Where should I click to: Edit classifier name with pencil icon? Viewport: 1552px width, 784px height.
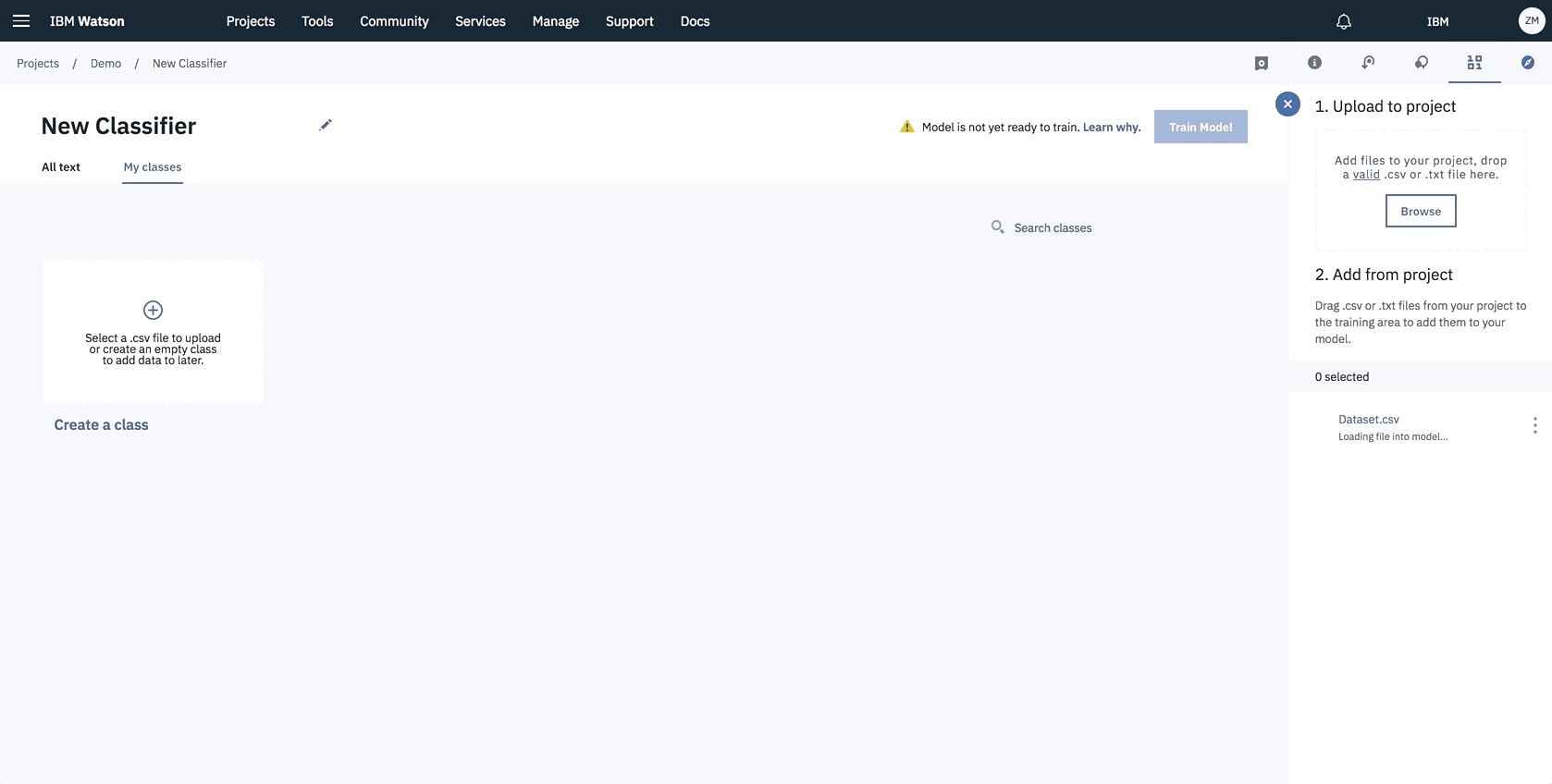tap(326, 125)
